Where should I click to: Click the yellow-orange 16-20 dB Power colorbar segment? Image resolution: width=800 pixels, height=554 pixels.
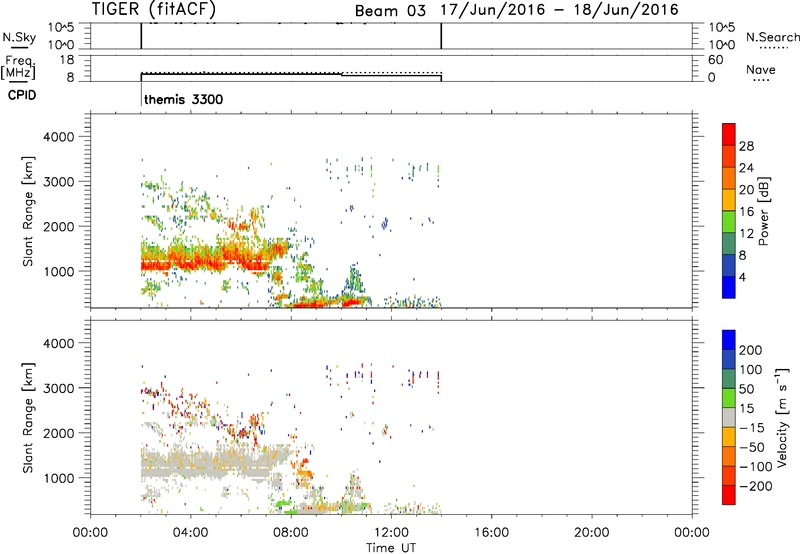coord(729,199)
